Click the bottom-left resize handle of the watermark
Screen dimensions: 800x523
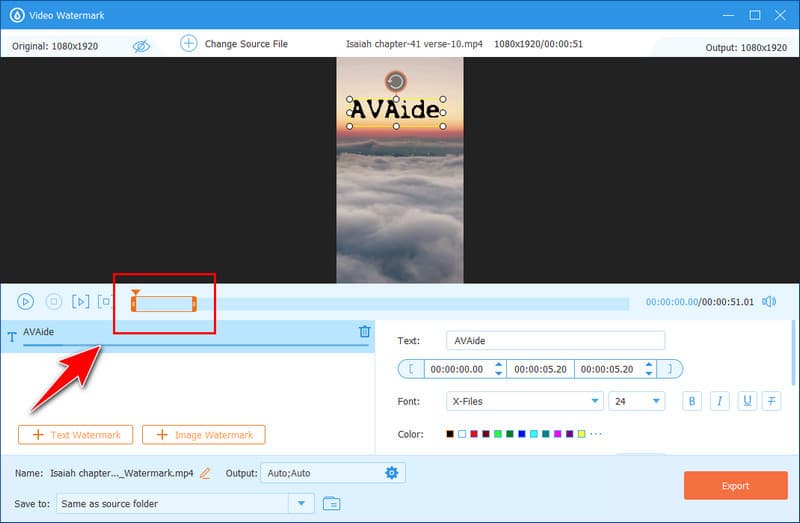[349, 126]
